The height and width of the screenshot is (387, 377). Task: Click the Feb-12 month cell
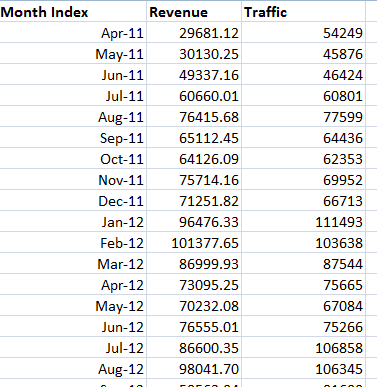[73, 243]
